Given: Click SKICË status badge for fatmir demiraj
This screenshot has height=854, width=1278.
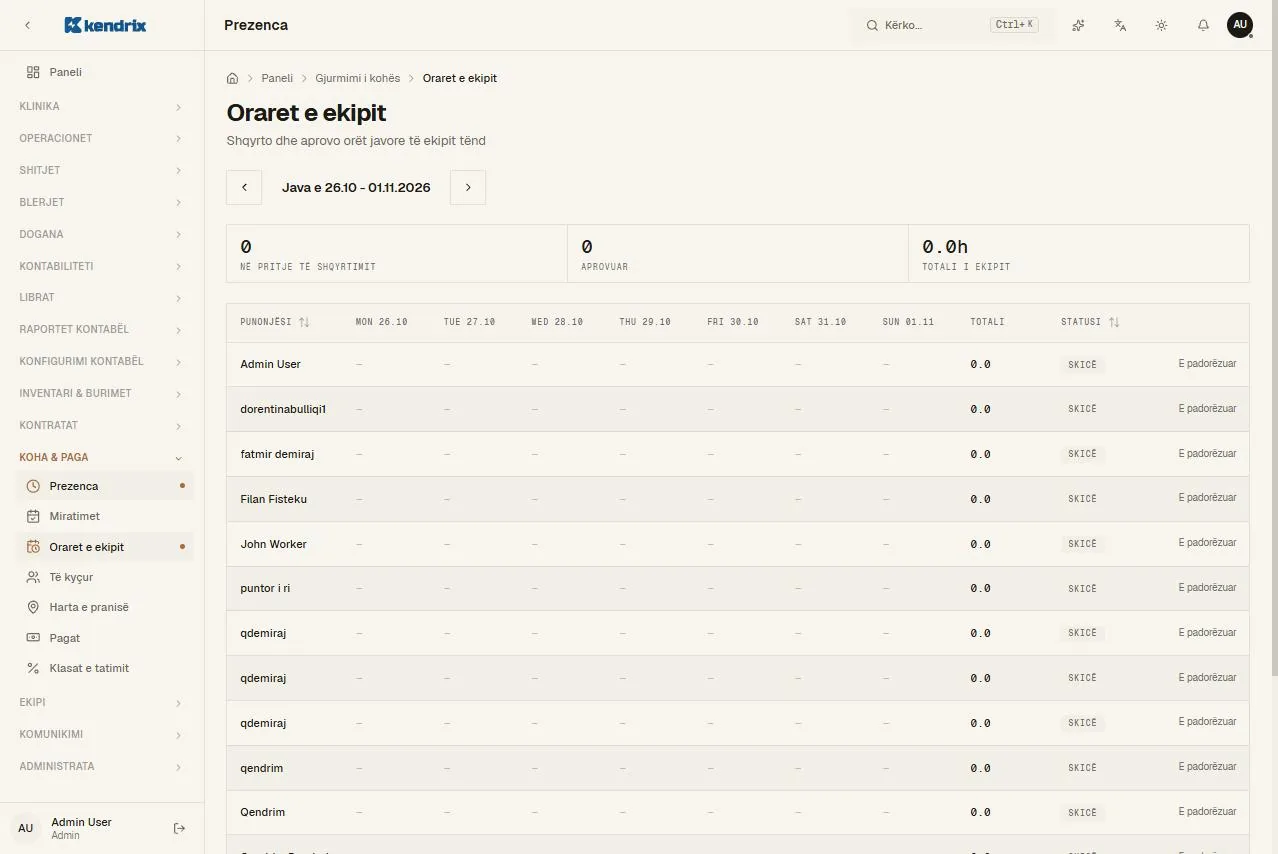Looking at the screenshot, I should 1082,454.
